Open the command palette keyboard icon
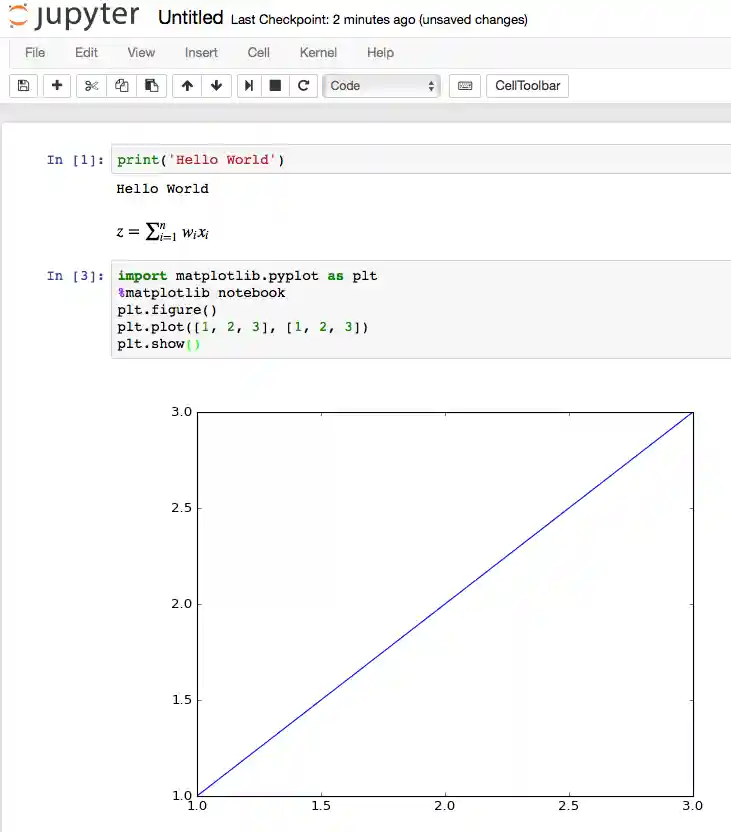The height and width of the screenshot is (832, 731). [464, 86]
